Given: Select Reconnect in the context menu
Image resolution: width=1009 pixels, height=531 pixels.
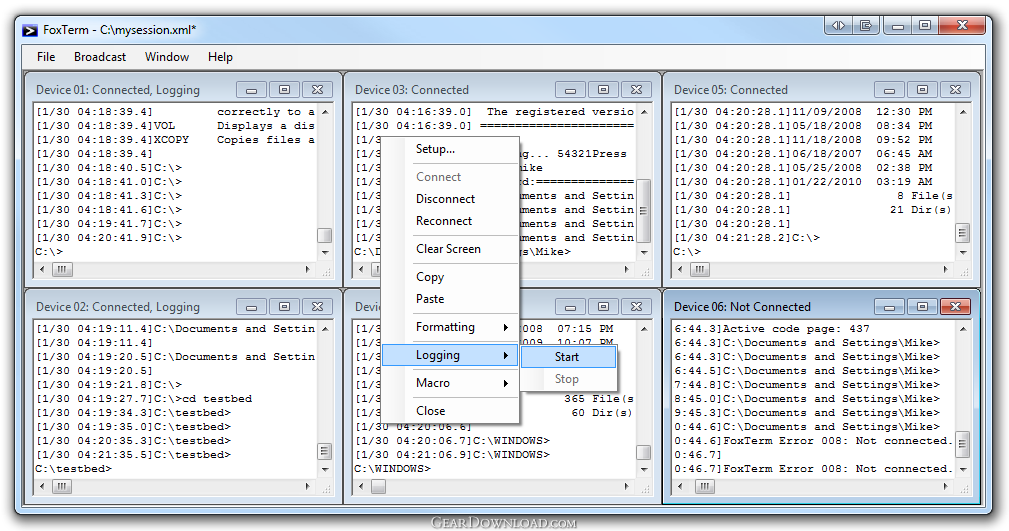Looking at the screenshot, I should [x=450, y=221].
